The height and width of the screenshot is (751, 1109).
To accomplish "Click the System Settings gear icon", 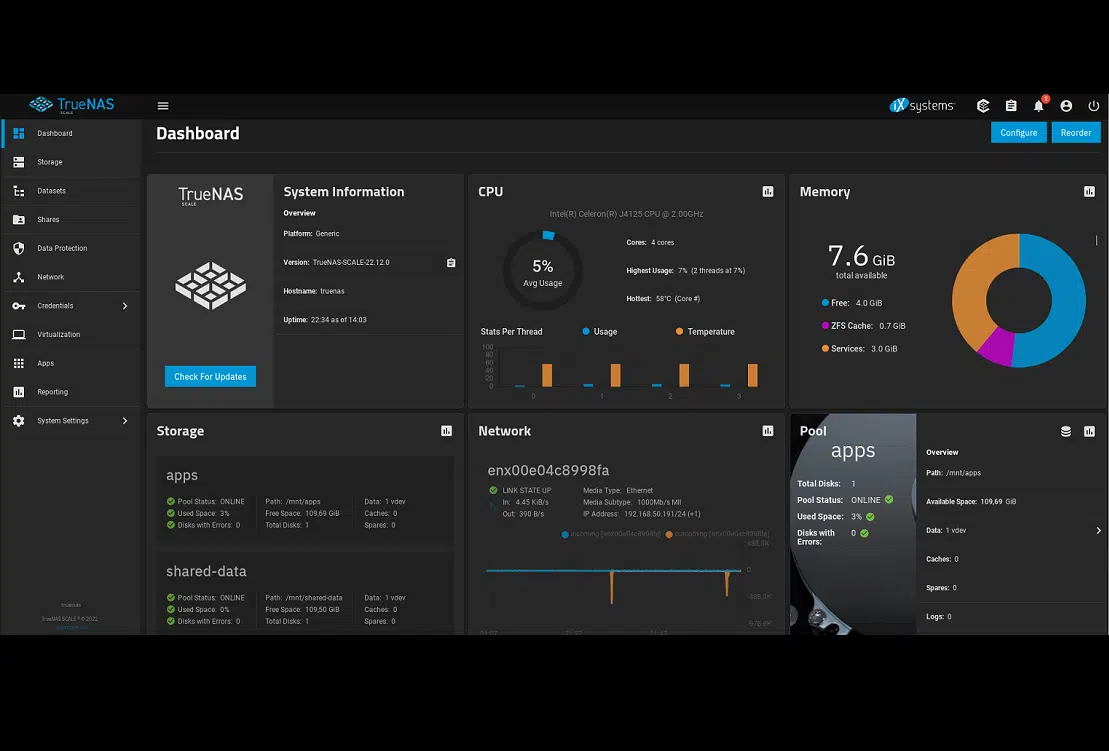I will 19,421.
